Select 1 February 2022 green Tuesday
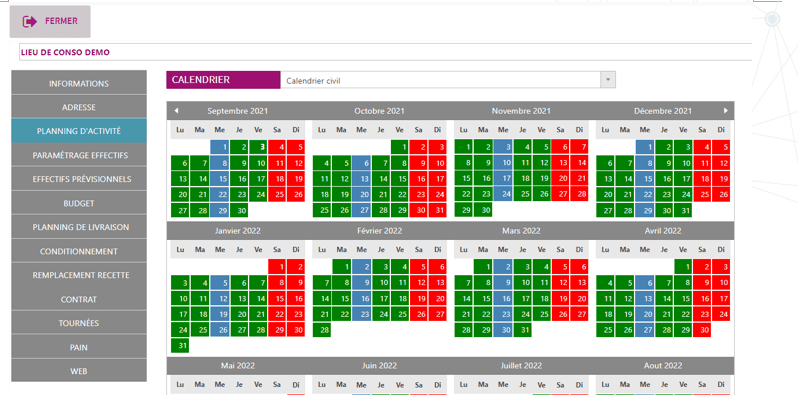The width and height of the screenshot is (798, 406). (341, 267)
